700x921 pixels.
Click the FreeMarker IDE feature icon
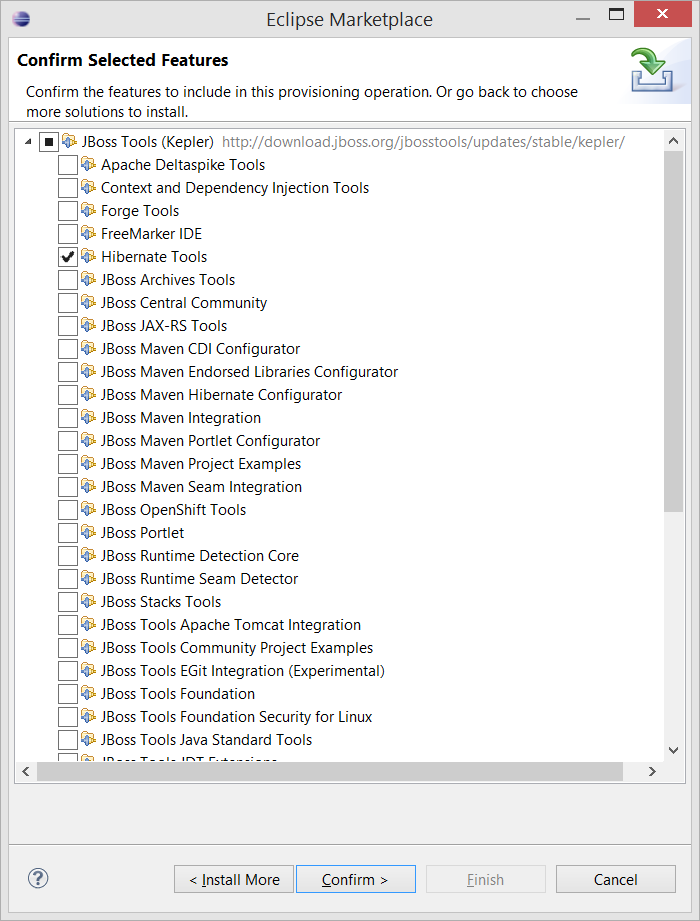pos(88,233)
